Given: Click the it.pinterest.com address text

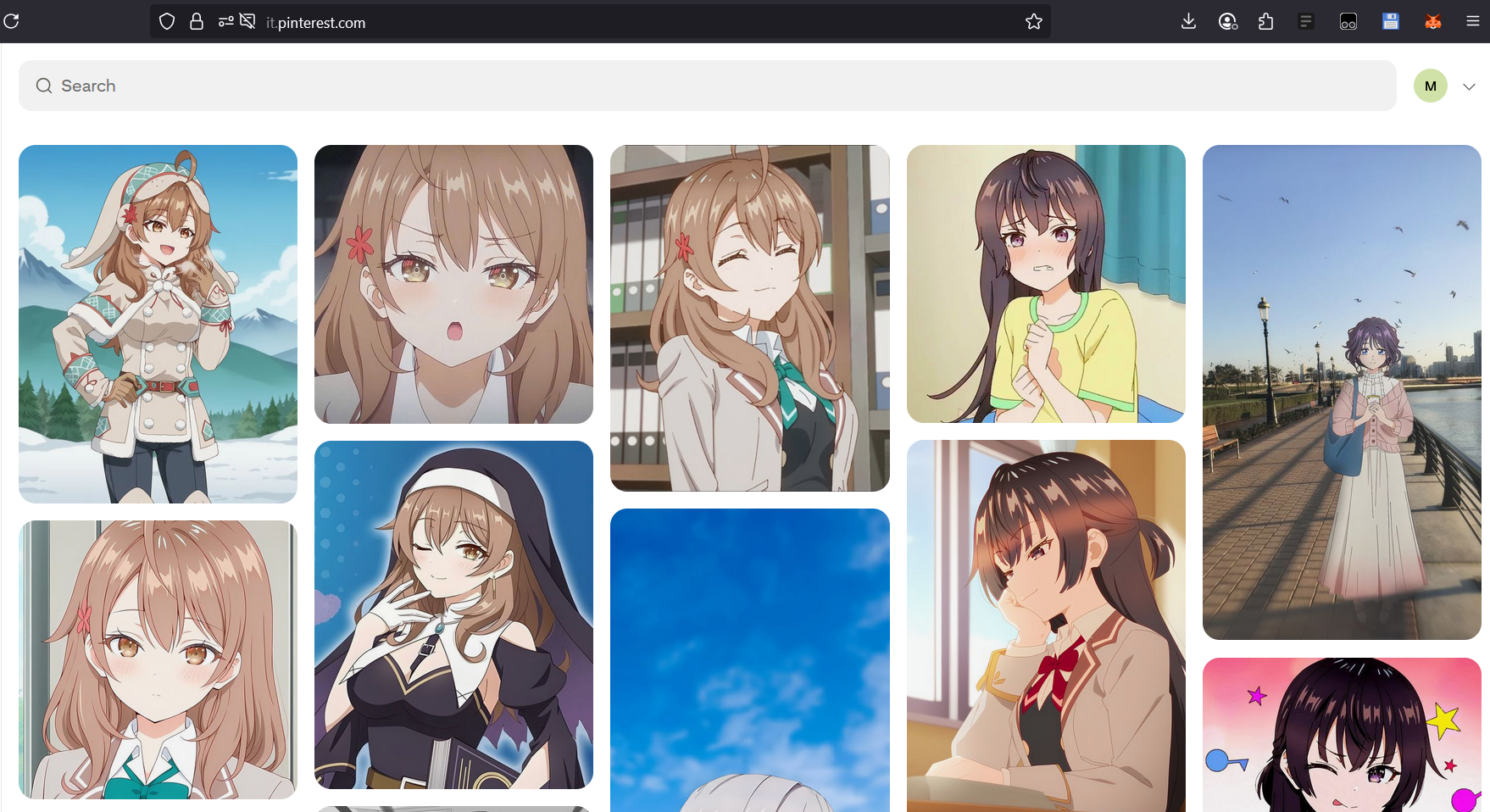Looking at the screenshot, I should point(315,23).
